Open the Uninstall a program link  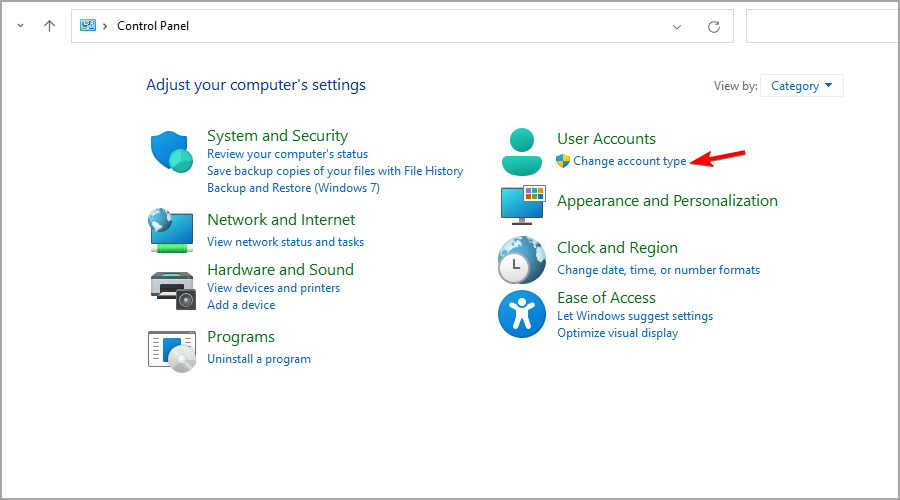259,359
